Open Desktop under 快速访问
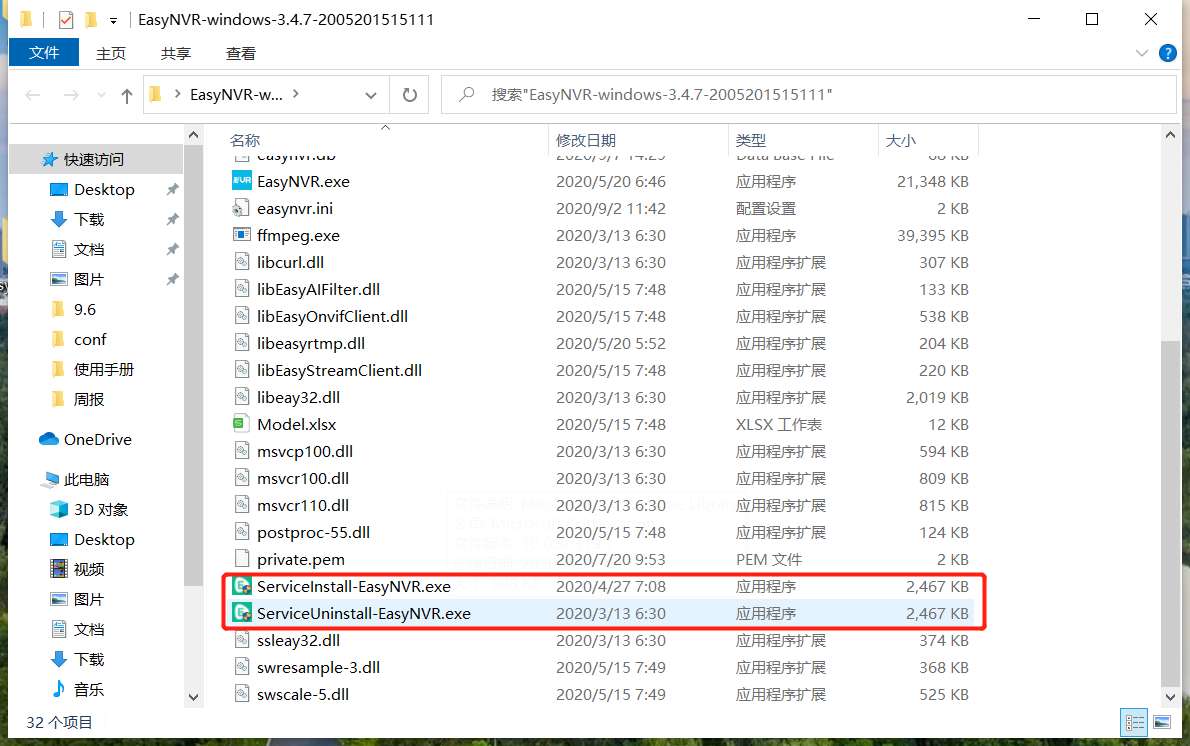 tap(104, 189)
